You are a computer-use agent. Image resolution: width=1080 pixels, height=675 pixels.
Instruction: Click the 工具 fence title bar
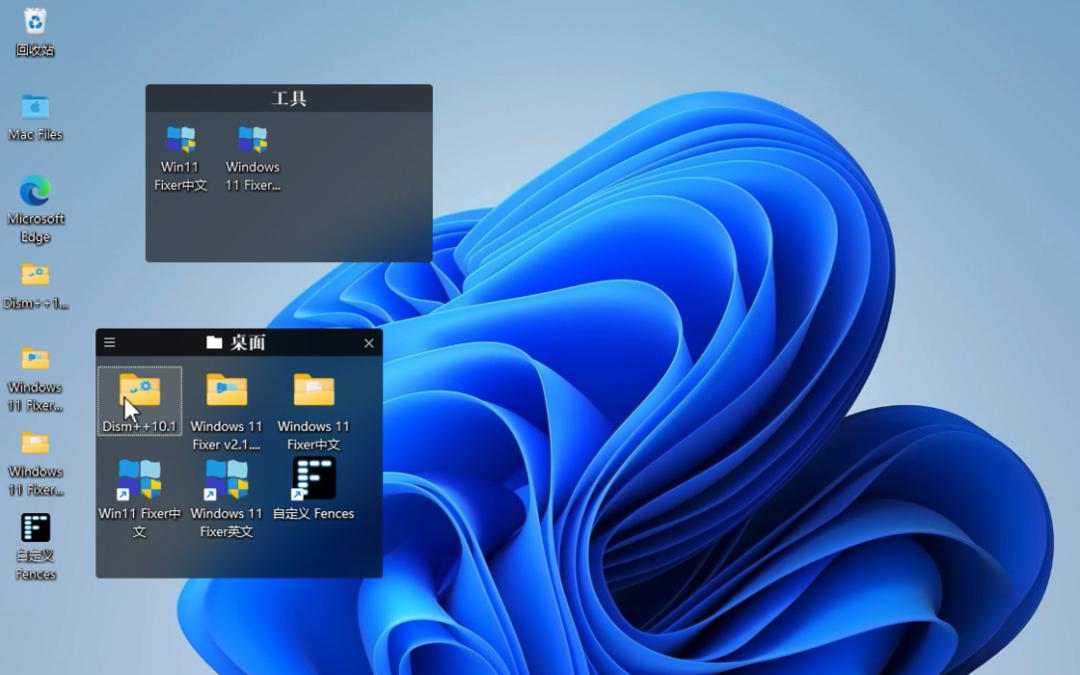point(289,98)
